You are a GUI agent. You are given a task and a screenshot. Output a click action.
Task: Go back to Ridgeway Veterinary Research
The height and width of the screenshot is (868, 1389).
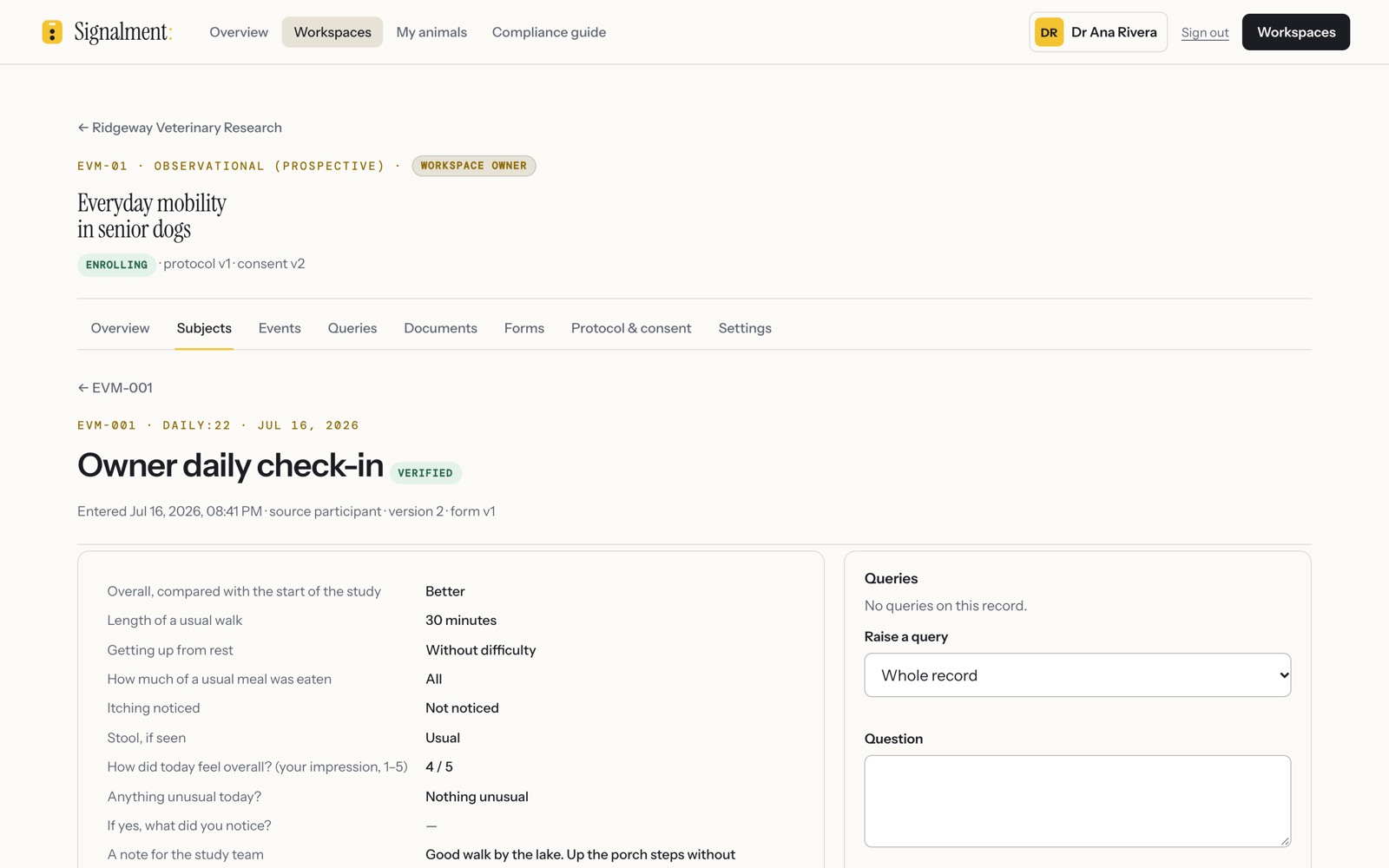pyautogui.click(x=180, y=128)
